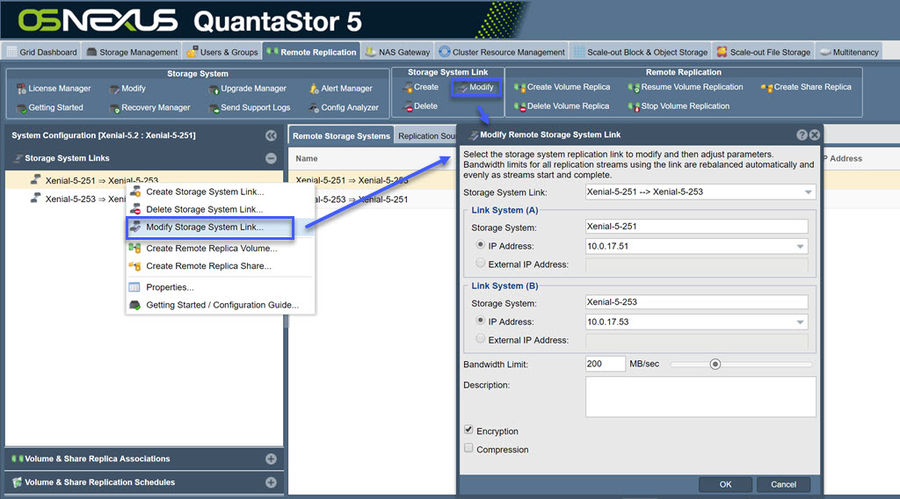This screenshot has width=900, height=499.
Task: Open Getting Started in toolbar
Action: coord(50,107)
